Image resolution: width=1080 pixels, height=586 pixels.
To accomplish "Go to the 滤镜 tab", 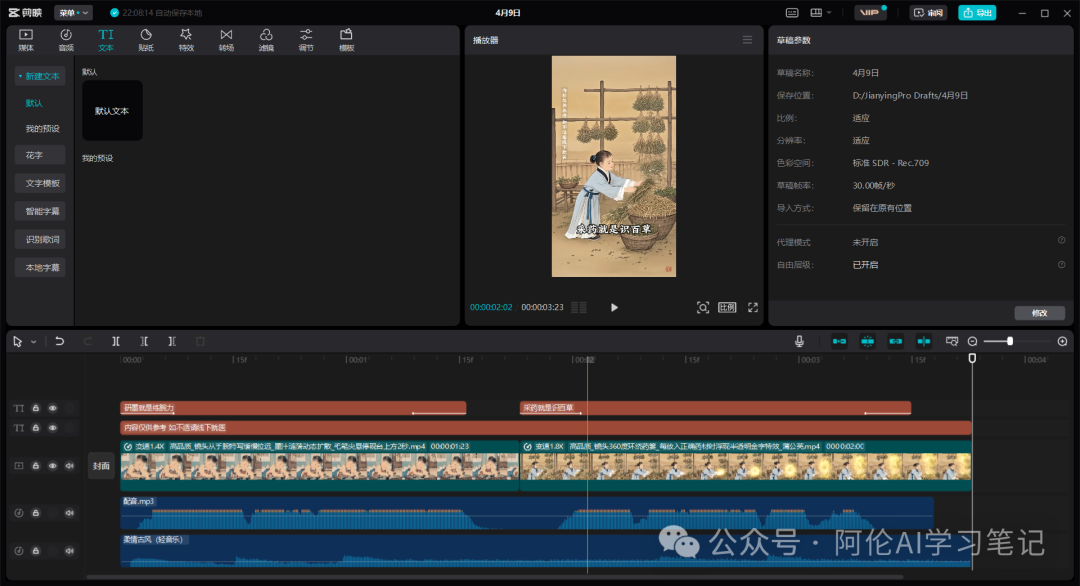I will [266, 40].
